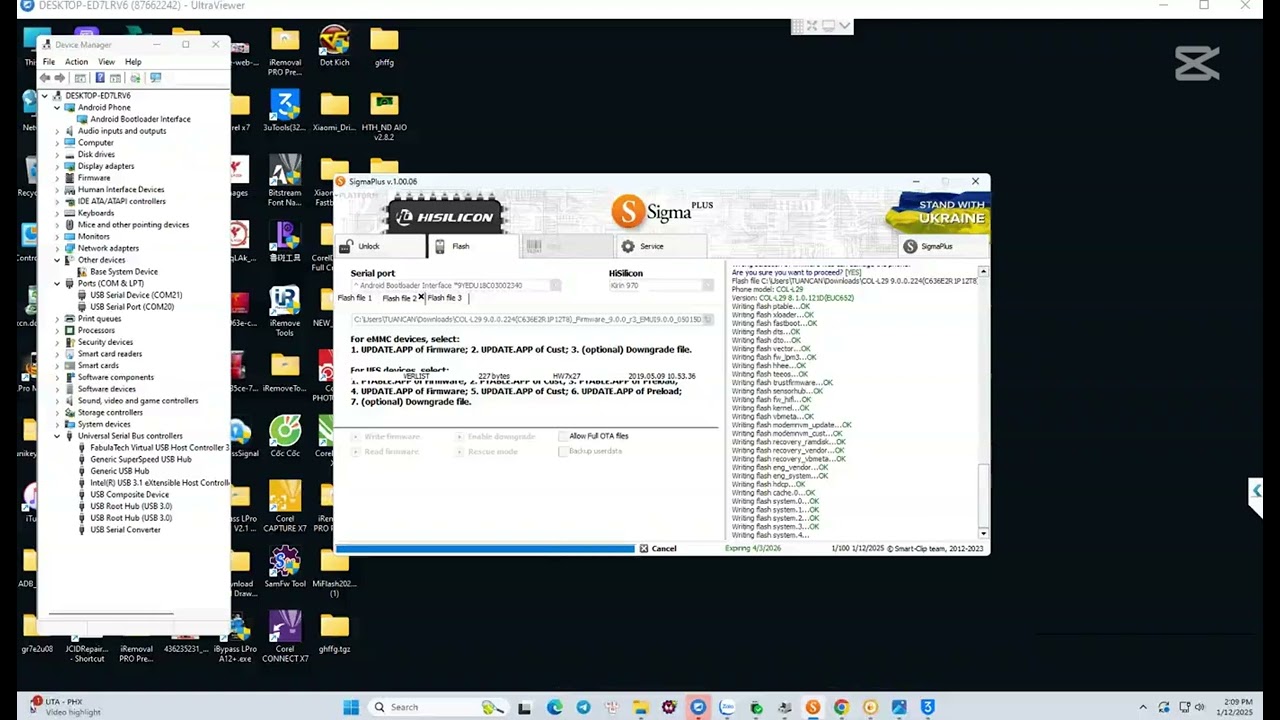The image size is (1280, 720).
Task: Select the Rescue mode option
Action: (487, 452)
